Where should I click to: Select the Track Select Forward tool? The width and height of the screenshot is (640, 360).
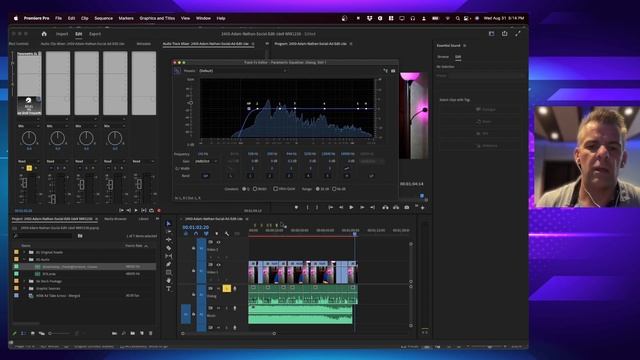pos(168,232)
